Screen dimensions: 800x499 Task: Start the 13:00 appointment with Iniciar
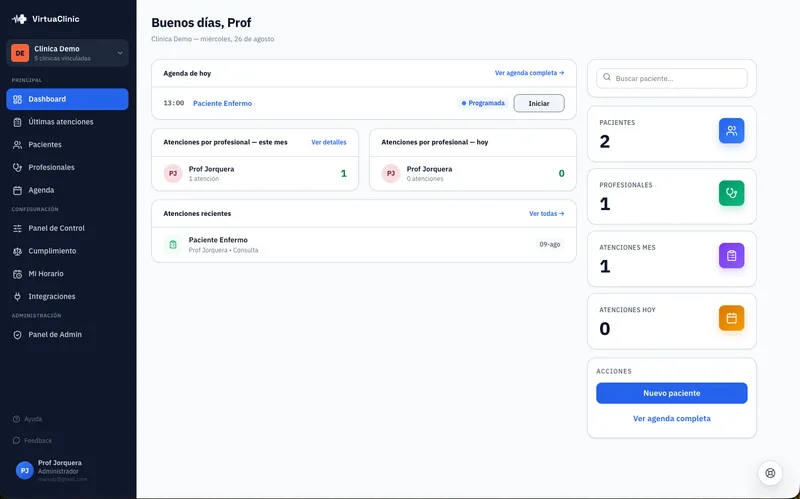pyautogui.click(x=539, y=103)
